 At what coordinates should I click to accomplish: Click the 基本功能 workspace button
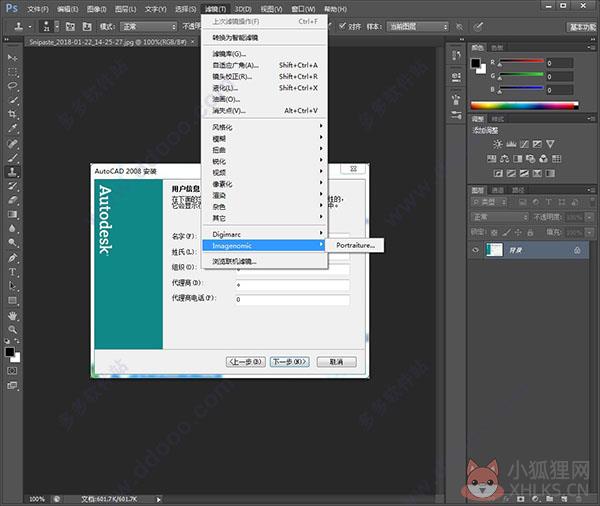tap(582, 27)
